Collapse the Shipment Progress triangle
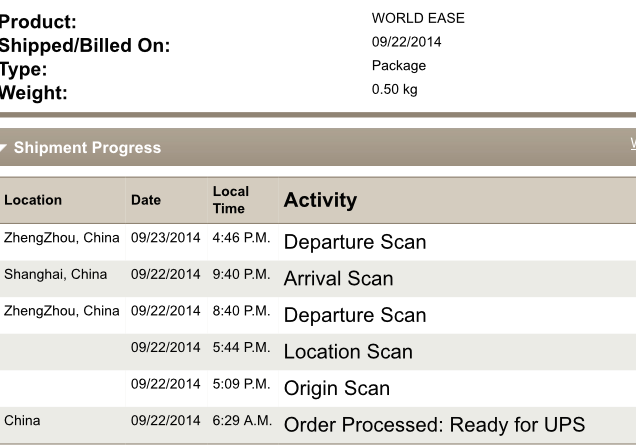 (3, 148)
